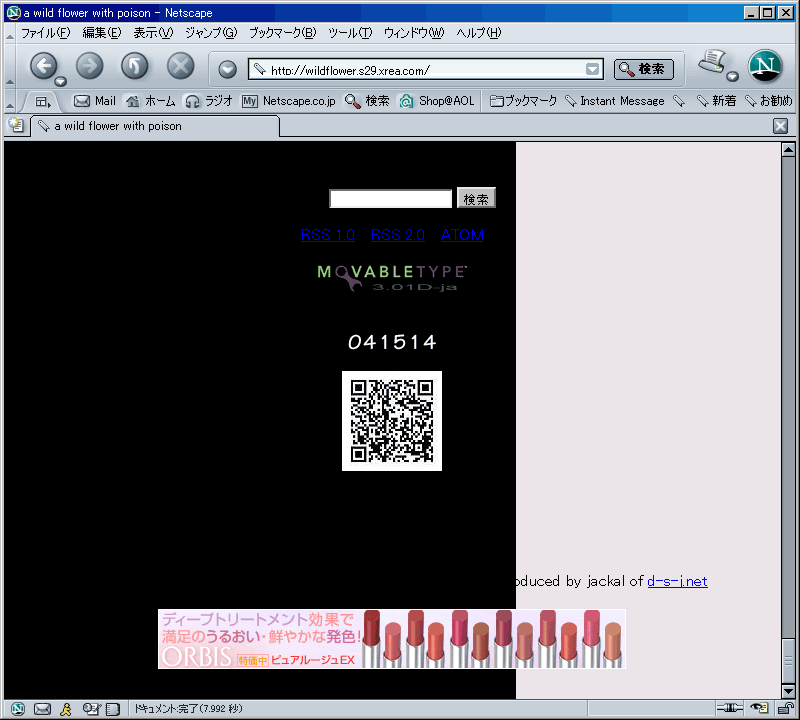Open the お勧め bookmark

pos(769,101)
